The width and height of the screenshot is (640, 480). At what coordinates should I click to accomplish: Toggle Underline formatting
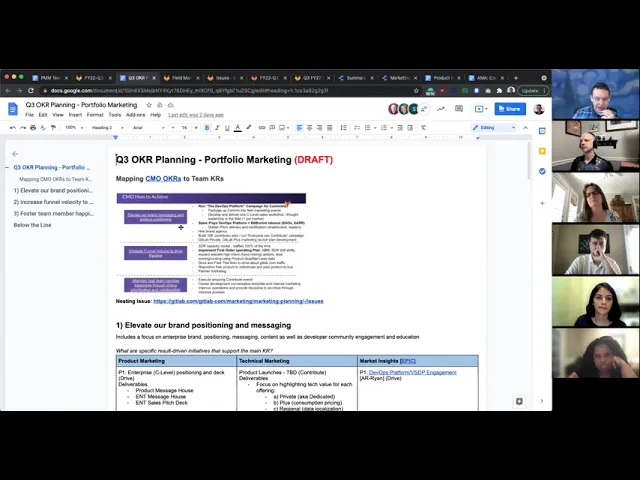point(227,128)
